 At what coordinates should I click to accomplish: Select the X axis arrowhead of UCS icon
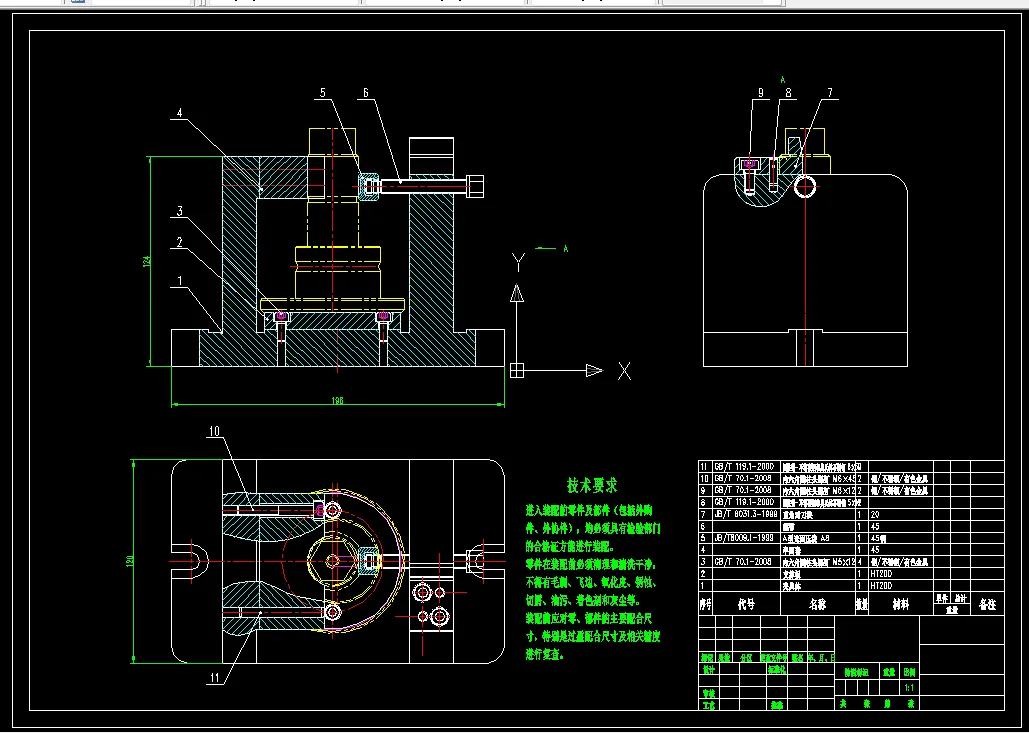tap(595, 371)
